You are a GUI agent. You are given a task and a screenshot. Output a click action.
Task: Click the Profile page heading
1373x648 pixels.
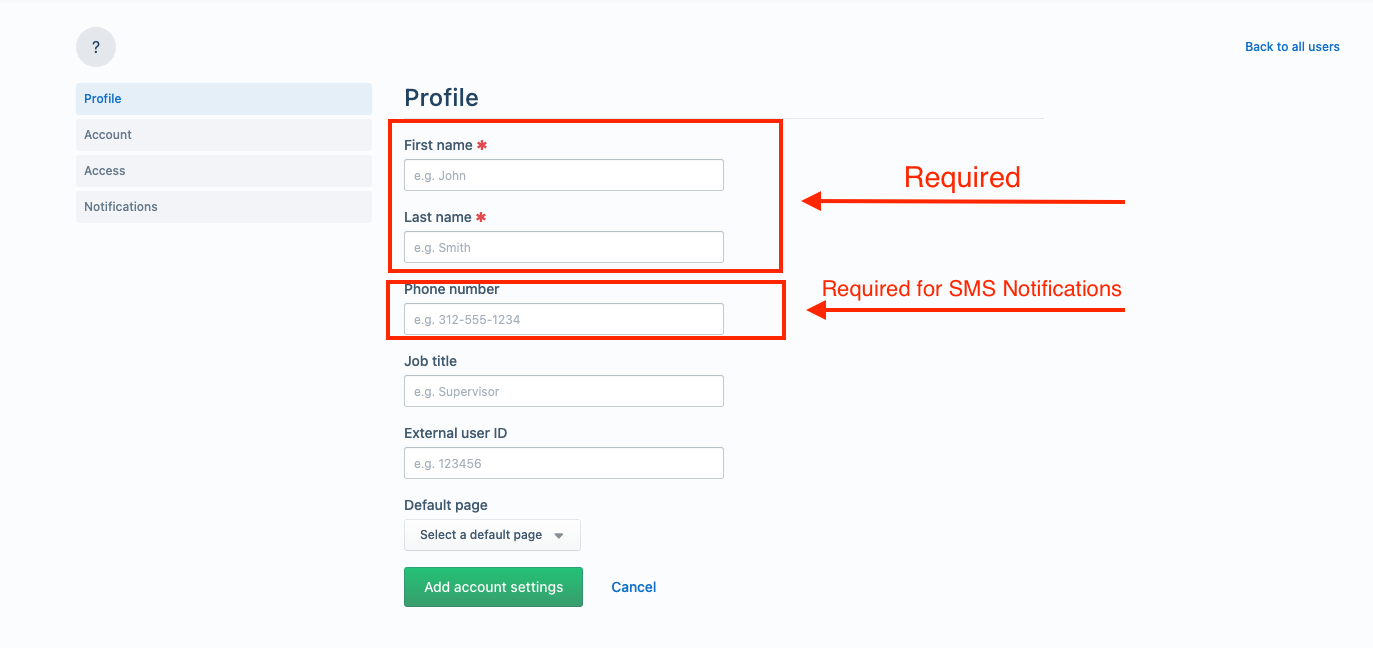[x=441, y=98]
